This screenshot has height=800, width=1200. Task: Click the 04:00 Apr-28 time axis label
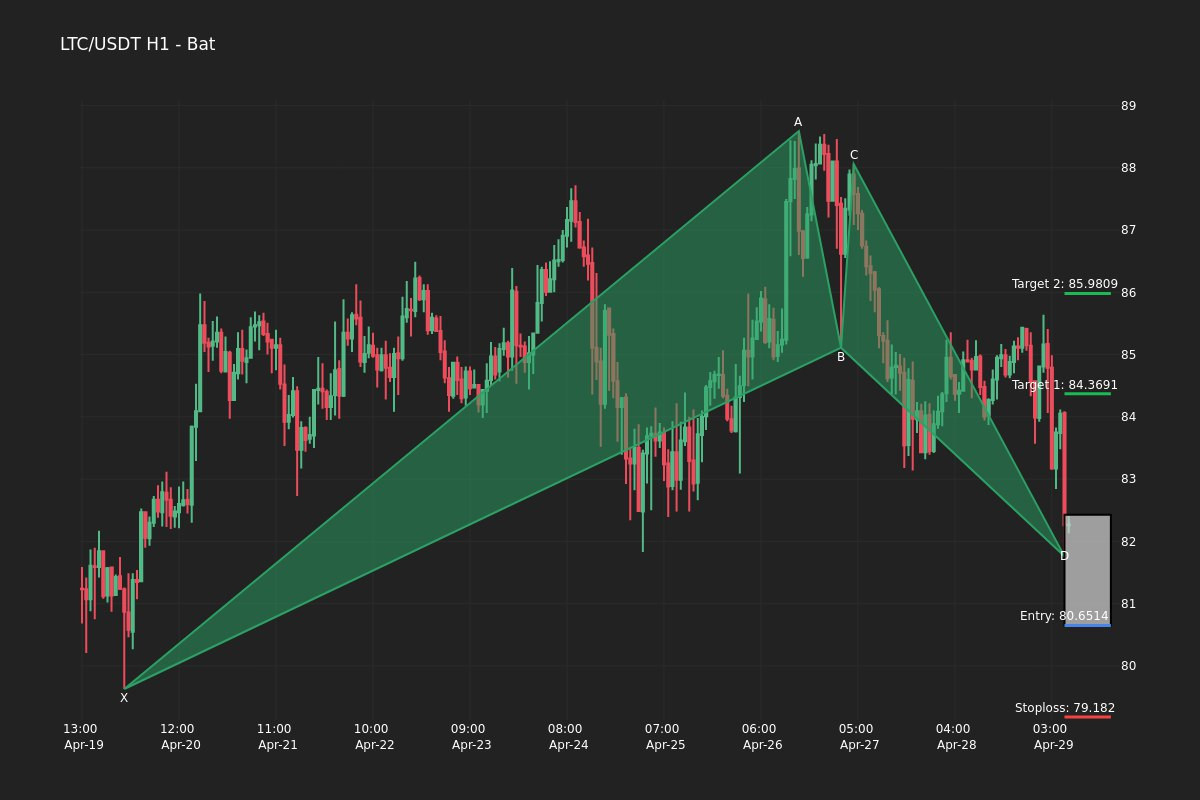(955, 737)
